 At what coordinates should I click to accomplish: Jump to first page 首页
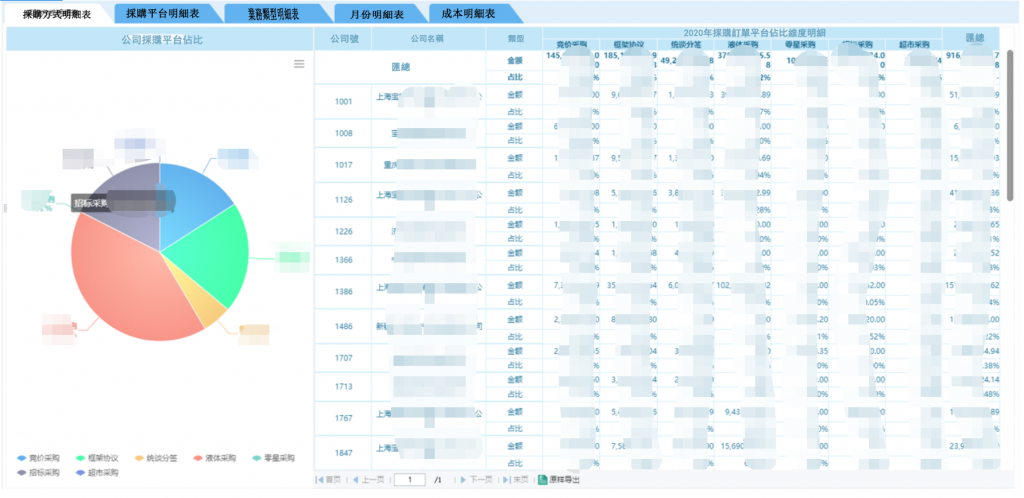[328, 480]
